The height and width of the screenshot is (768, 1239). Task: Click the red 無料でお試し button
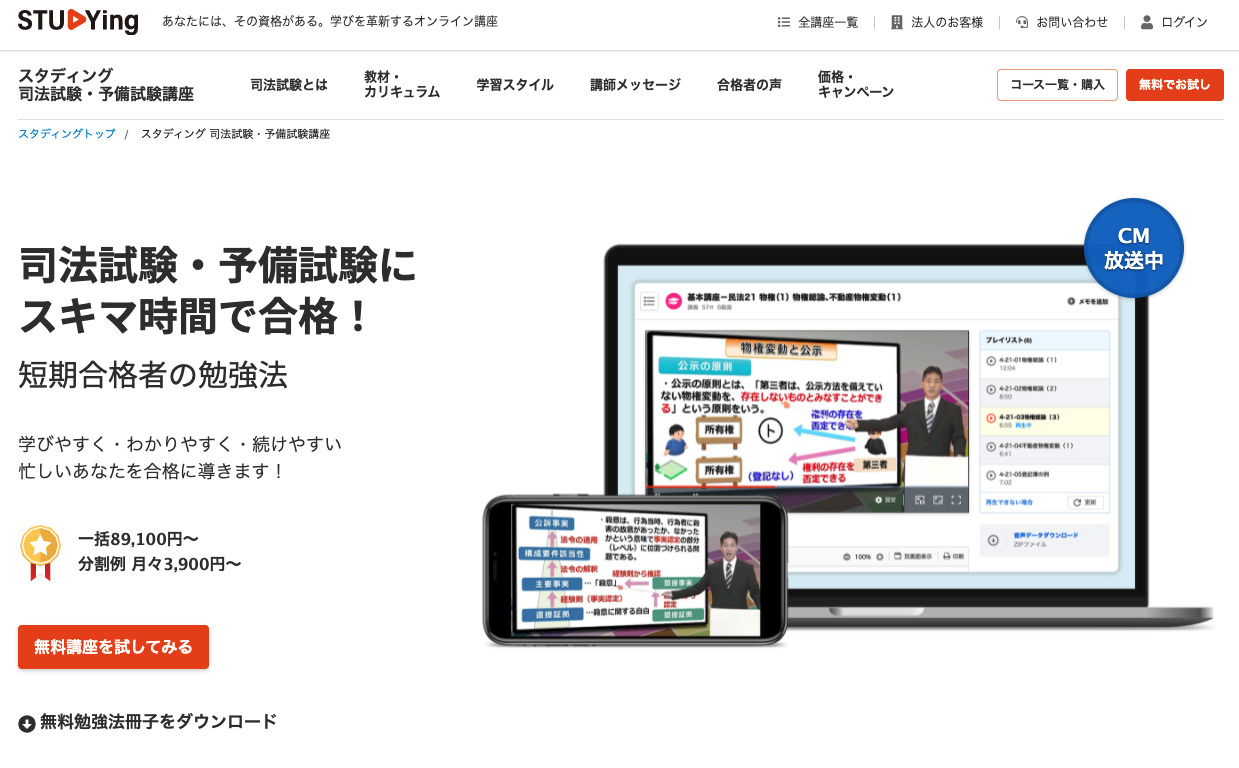click(1174, 85)
